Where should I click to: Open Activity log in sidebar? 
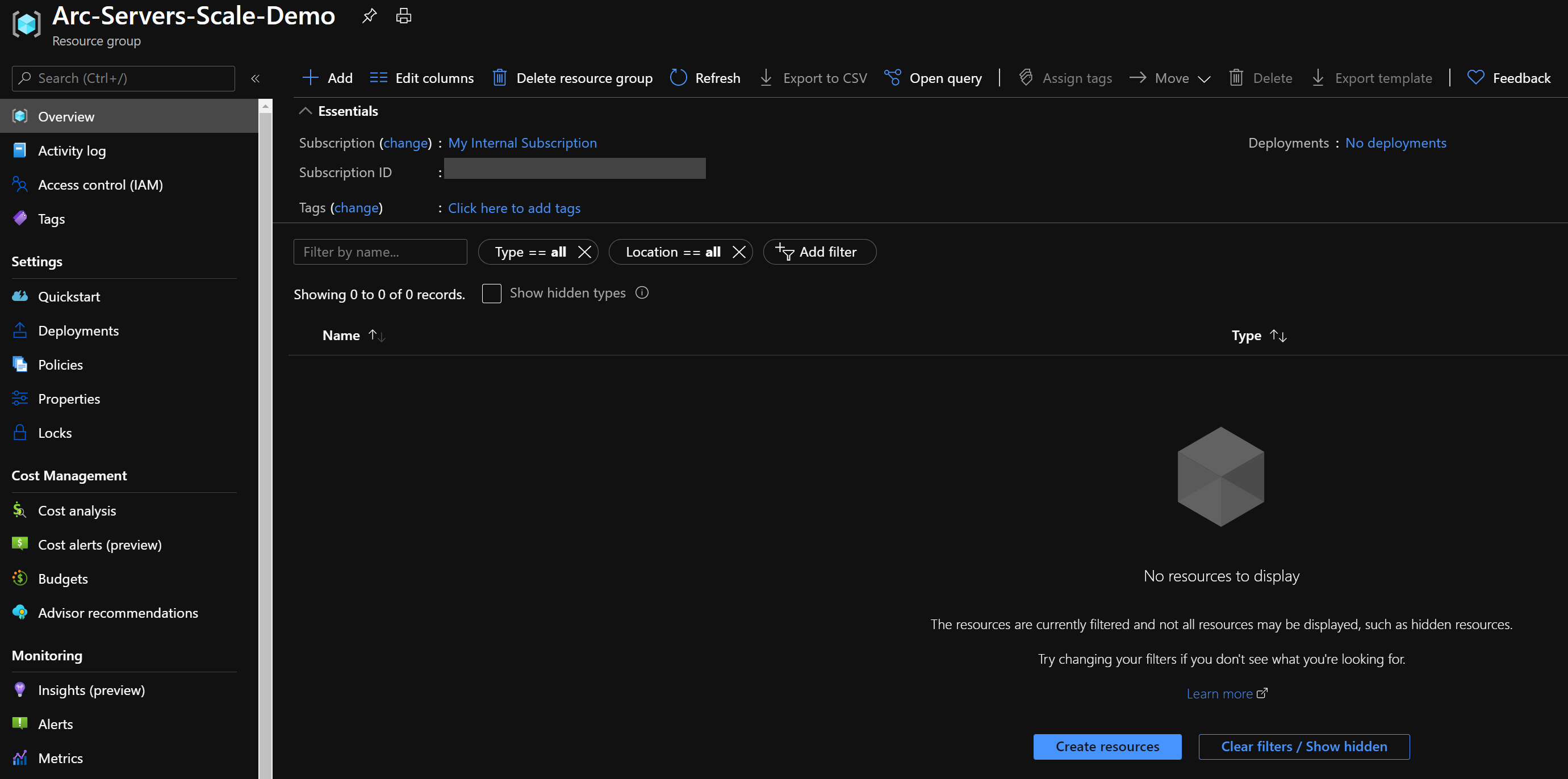point(72,150)
